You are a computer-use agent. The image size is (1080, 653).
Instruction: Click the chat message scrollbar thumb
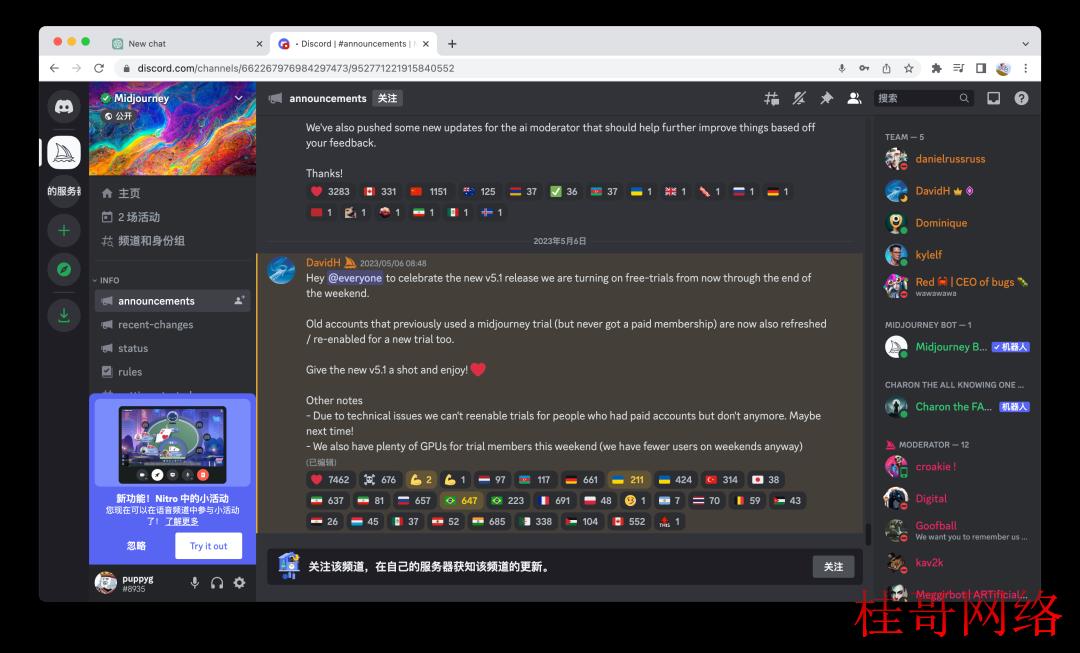click(868, 533)
